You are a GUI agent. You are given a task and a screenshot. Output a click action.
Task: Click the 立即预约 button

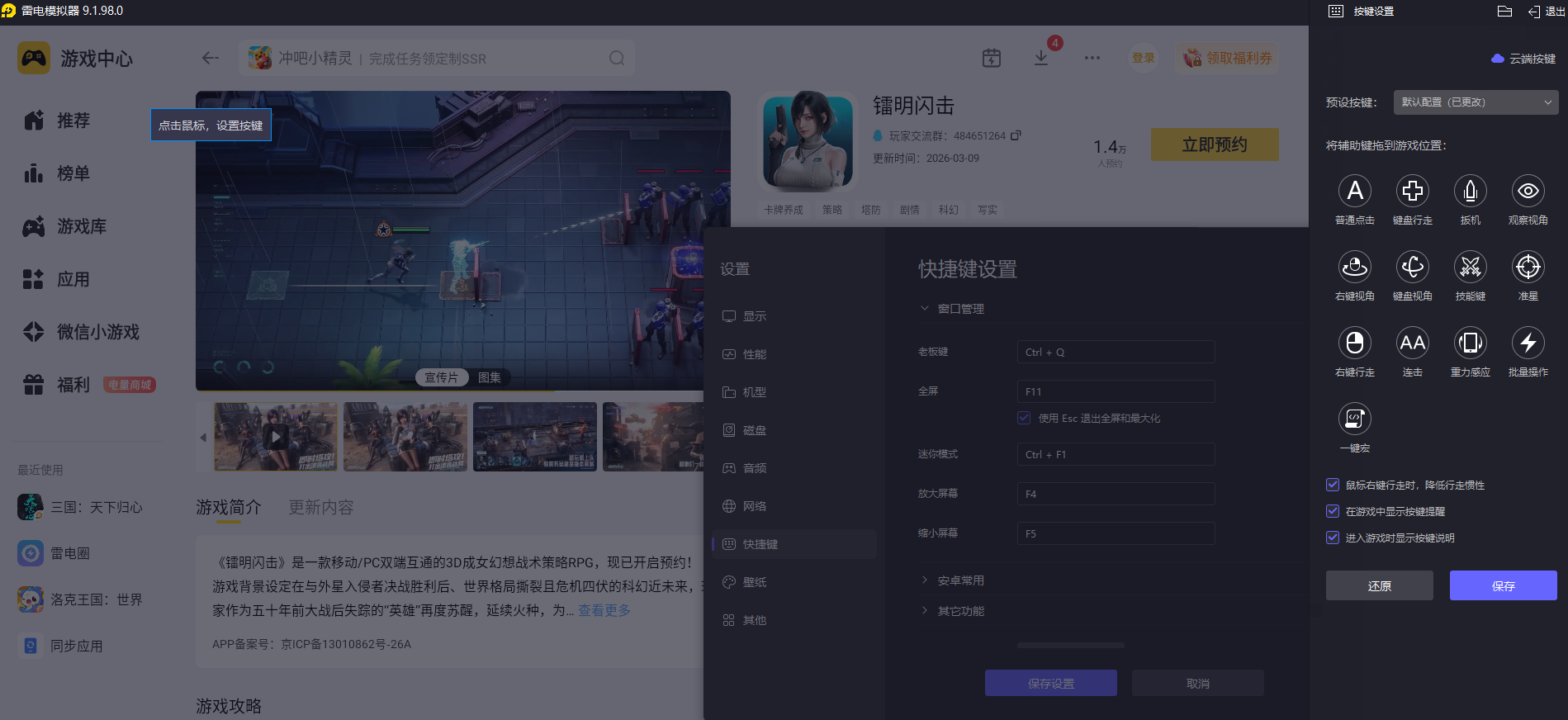pyautogui.click(x=1215, y=144)
